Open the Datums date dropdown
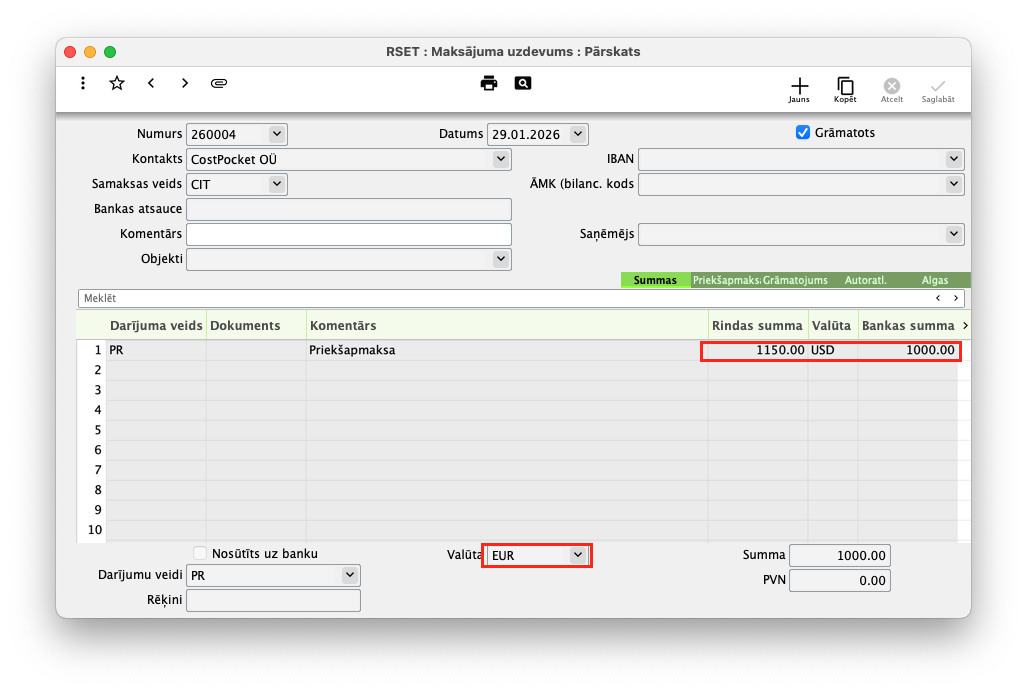This screenshot has height=692, width=1027. click(578, 134)
